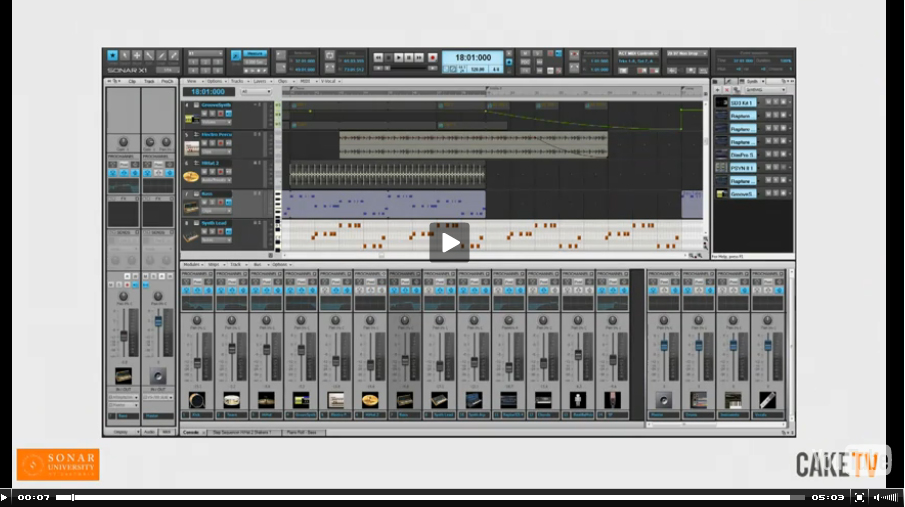Screen dimensions: 905x507
Task: Open the synth rack preset dropdown
Action: pyautogui.click(x=765, y=90)
